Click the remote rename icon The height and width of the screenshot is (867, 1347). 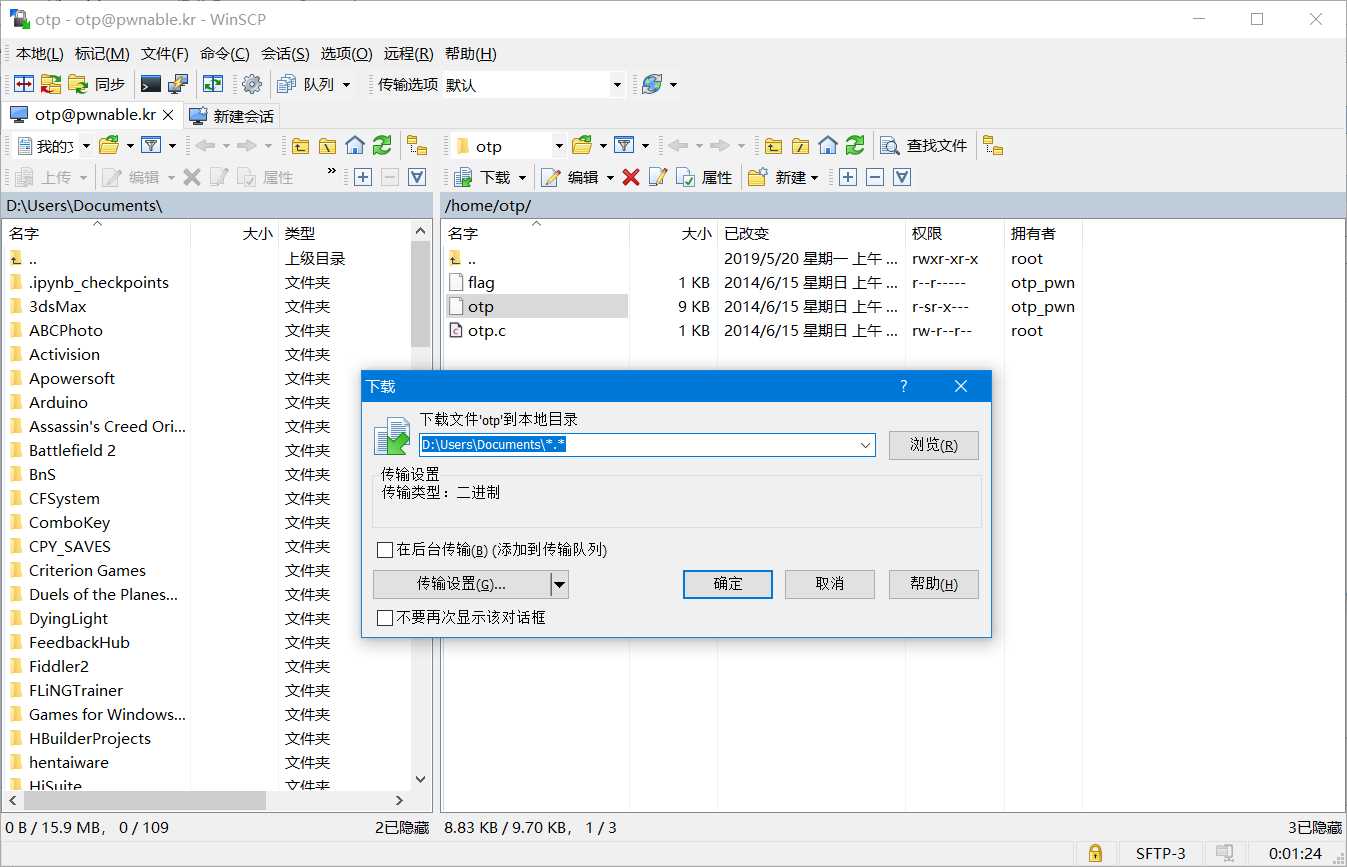click(x=658, y=177)
